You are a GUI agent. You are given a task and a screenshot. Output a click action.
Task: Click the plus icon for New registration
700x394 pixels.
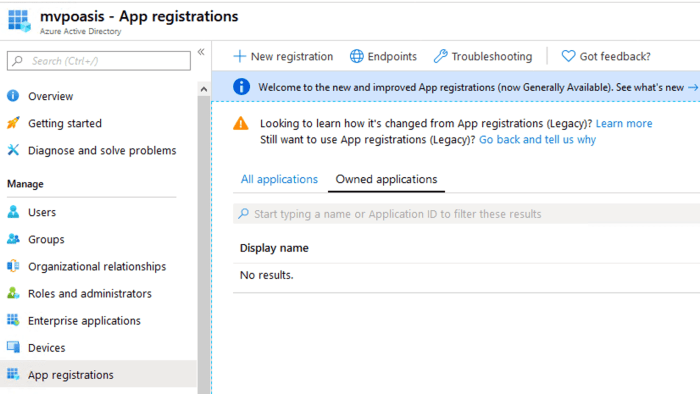click(240, 56)
